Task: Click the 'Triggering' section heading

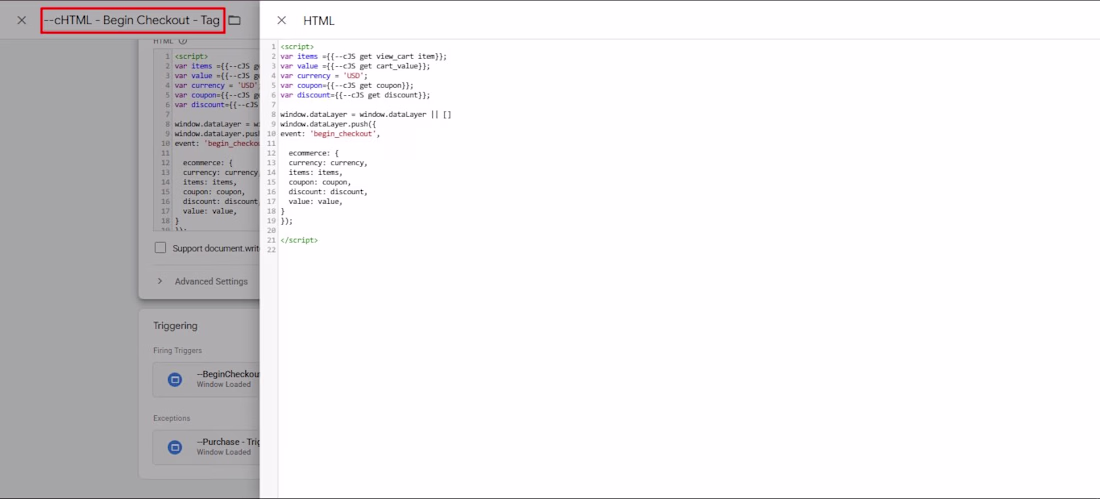Action: (175, 326)
